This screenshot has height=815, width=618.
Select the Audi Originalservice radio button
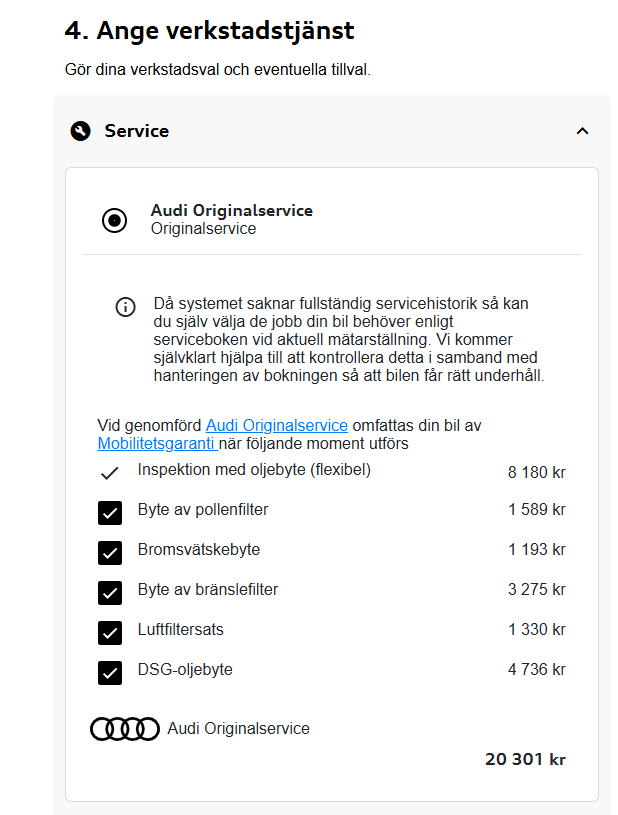pyautogui.click(x=115, y=220)
